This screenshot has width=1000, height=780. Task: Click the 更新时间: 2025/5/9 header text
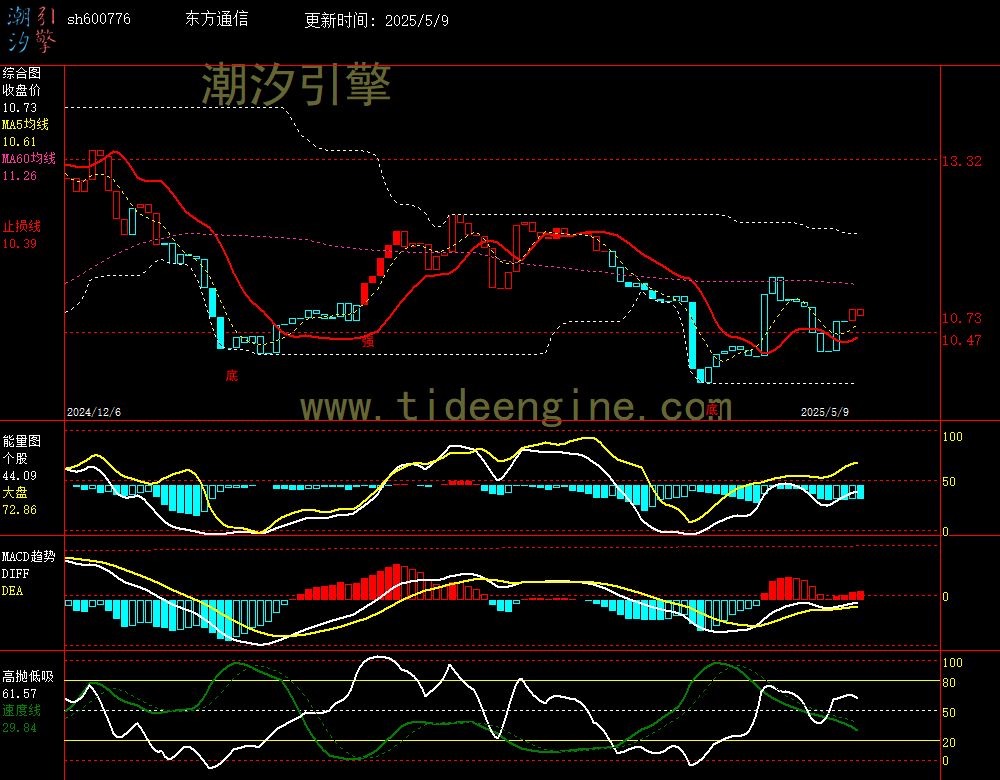pos(376,20)
